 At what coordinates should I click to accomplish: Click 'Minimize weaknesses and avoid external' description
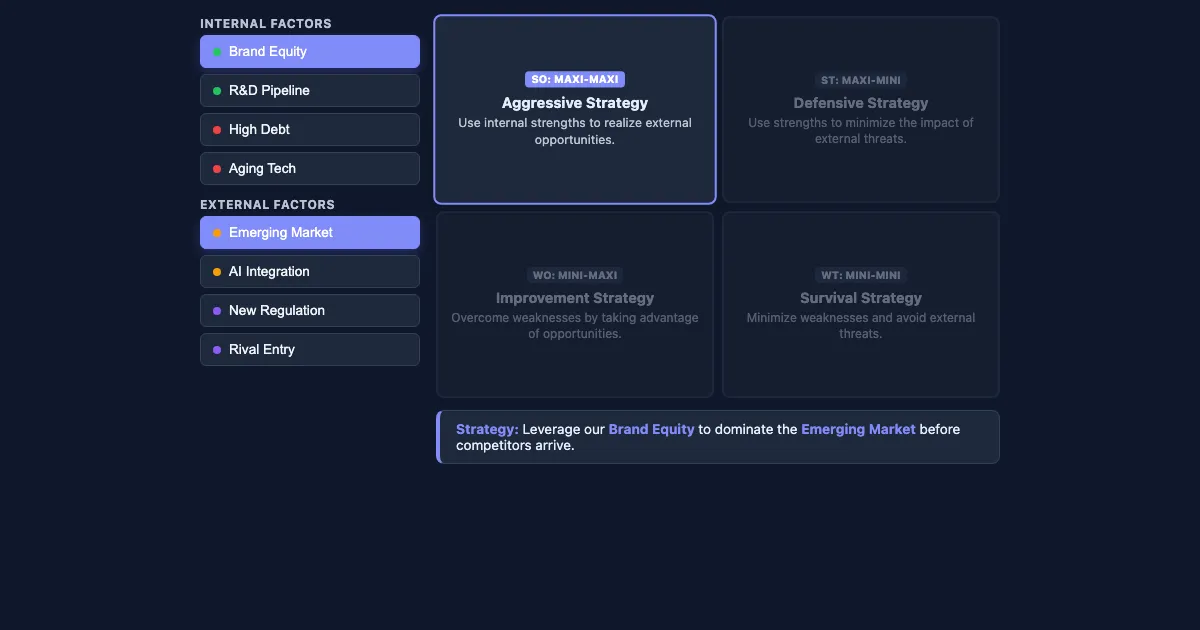pyautogui.click(x=861, y=326)
